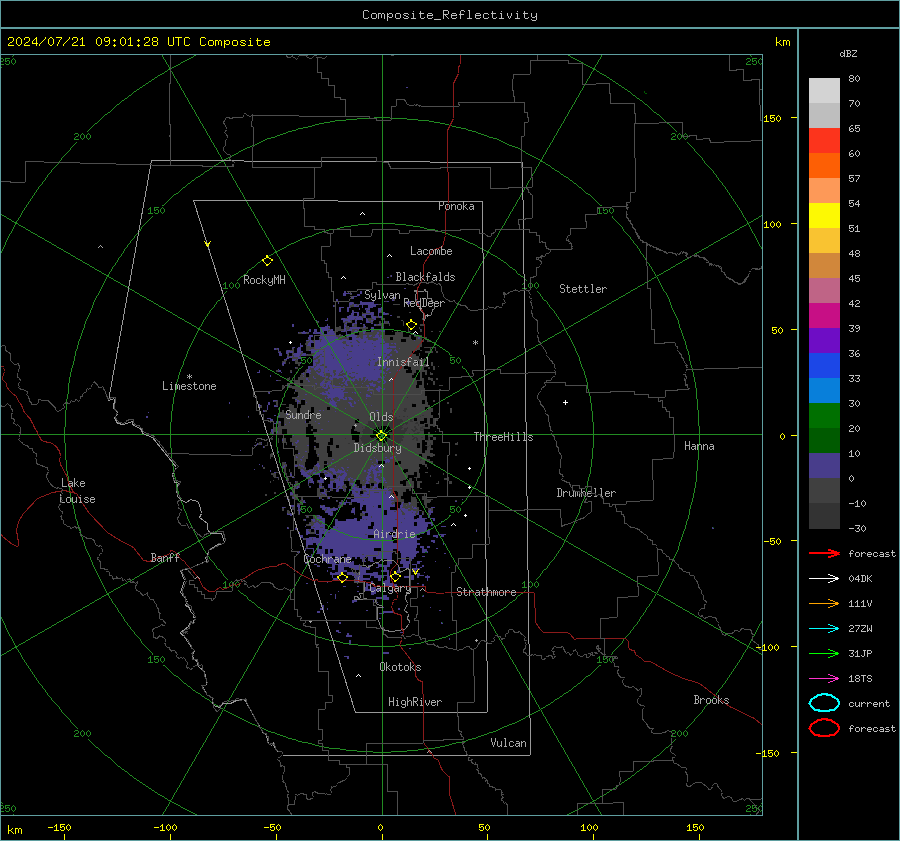The width and height of the screenshot is (900, 841).
Task: Click the white plus marker west of Hanna
Action: click(x=565, y=402)
